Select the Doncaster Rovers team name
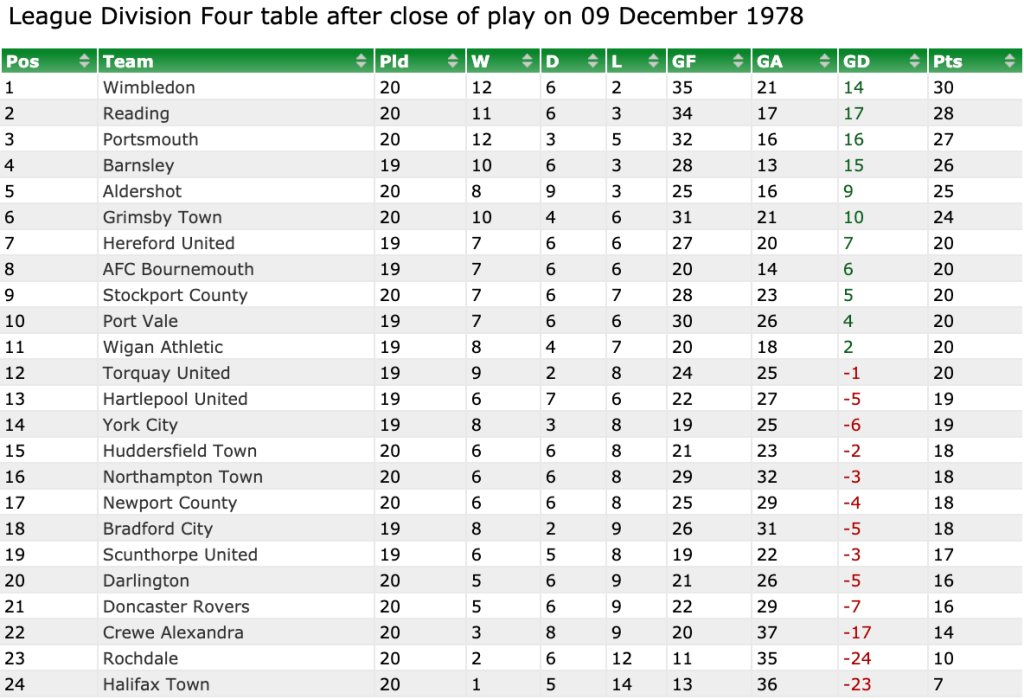Image resolution: width=1024 pixels, height=699 pixels. coord(176,608)
